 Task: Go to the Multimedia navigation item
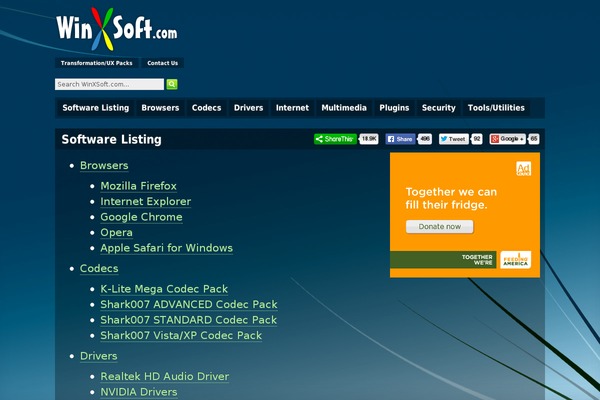point(344,108)
